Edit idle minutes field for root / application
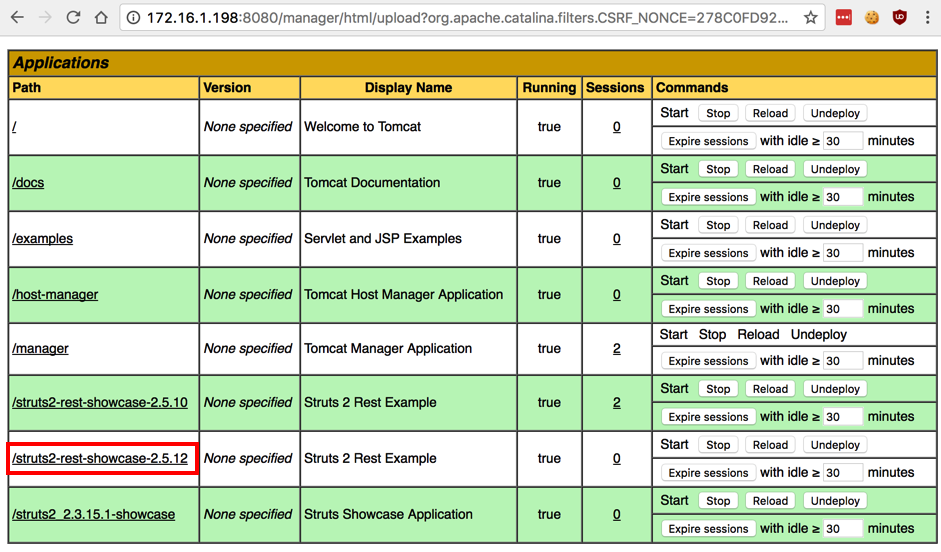The image size is (941, 552). [843, 141]
